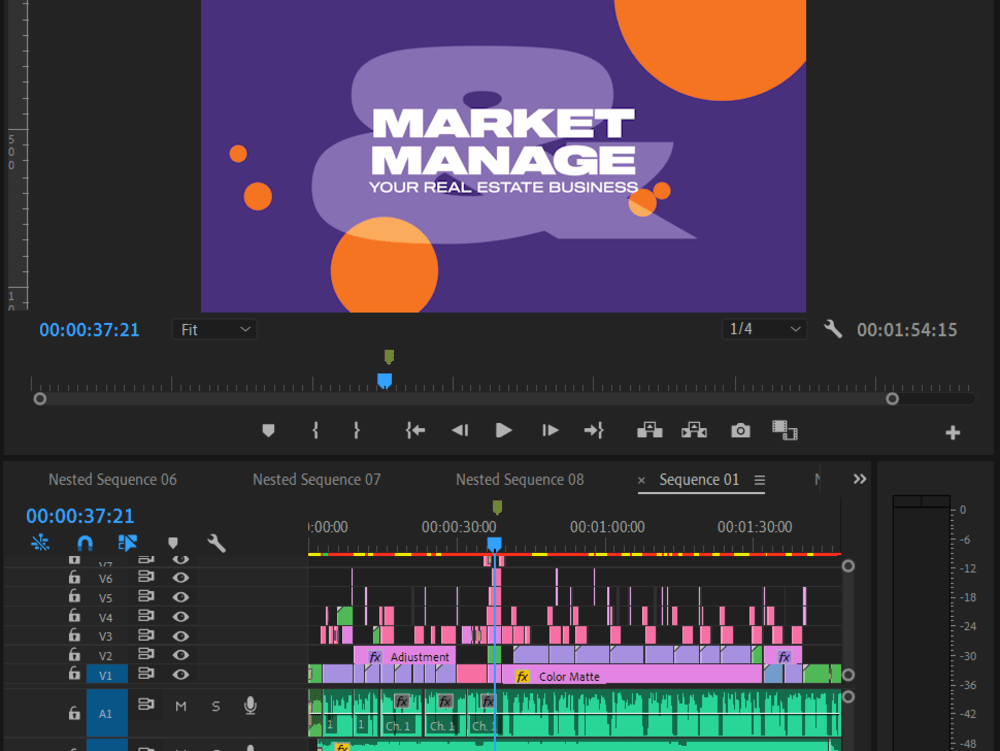Step forward one frame
Image resolution: width=1000 pixels, height=751 pixels.
550,431
